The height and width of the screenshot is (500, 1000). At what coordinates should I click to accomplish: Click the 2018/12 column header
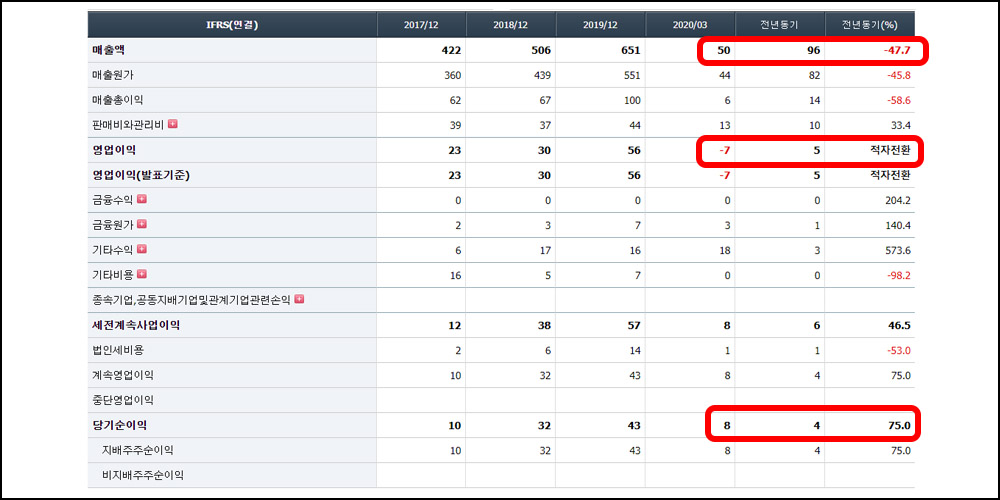pos(511,25)
